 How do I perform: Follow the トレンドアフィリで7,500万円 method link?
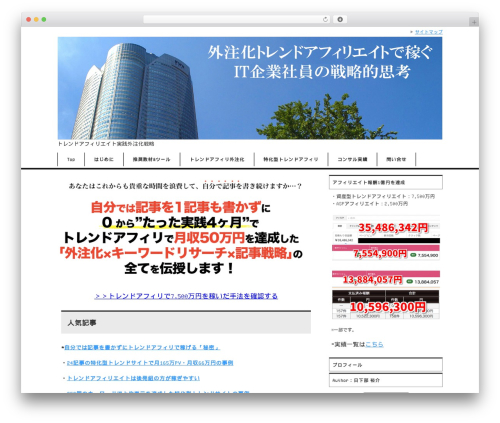click(x=186, y=296)
